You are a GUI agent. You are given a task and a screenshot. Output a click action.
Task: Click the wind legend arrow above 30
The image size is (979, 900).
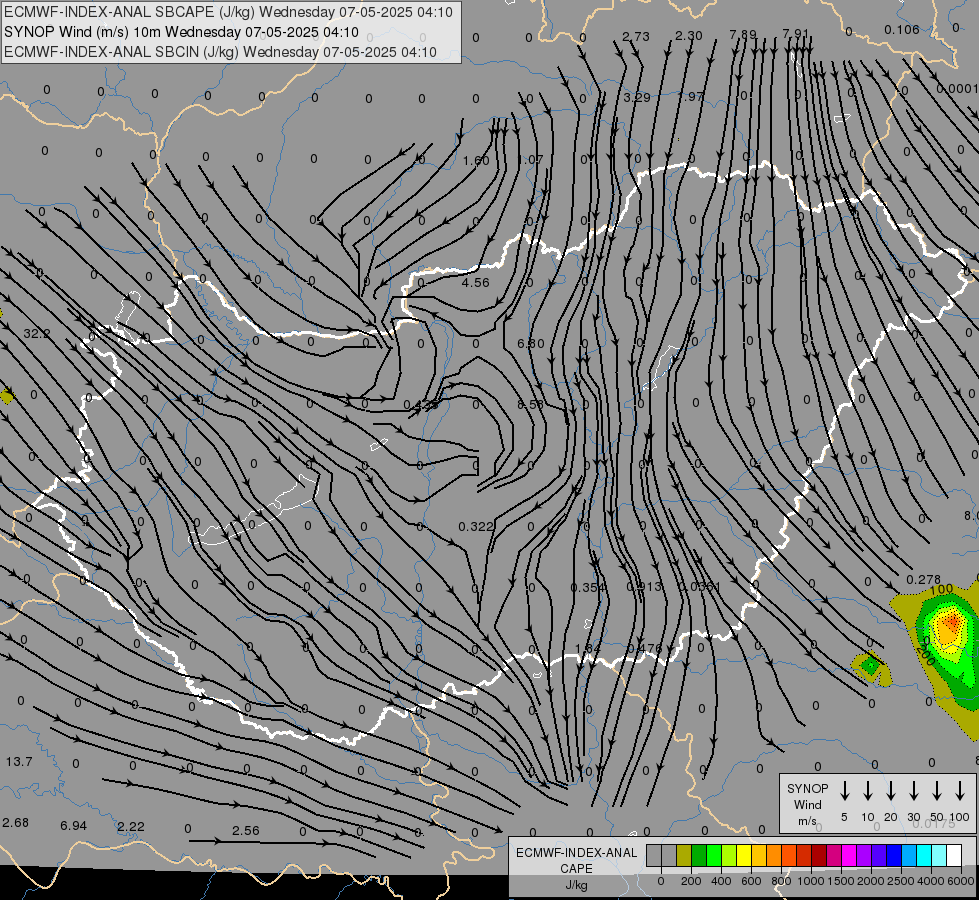(x=913, y=791)
